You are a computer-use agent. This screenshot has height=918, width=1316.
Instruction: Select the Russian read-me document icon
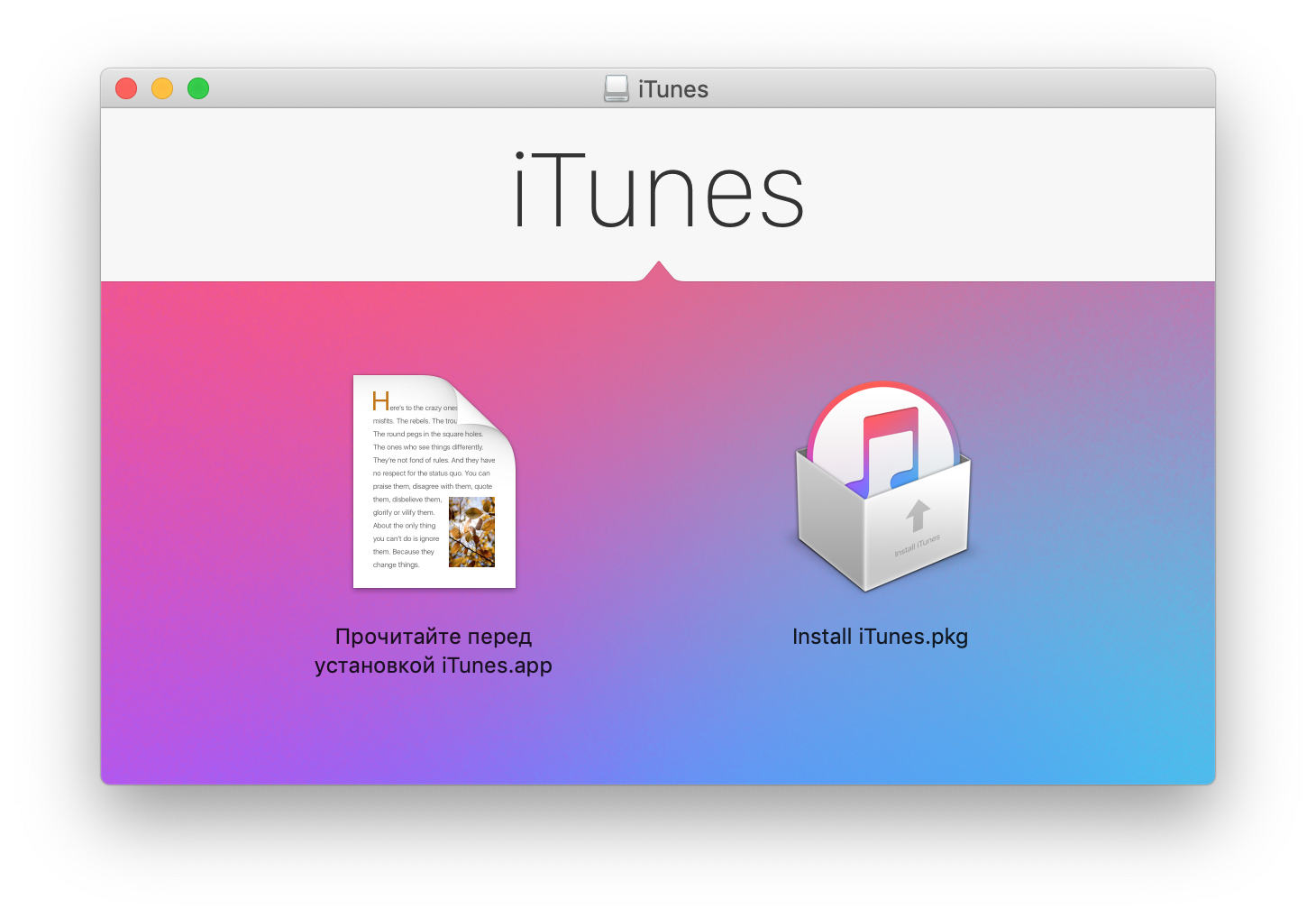point(434,482)
